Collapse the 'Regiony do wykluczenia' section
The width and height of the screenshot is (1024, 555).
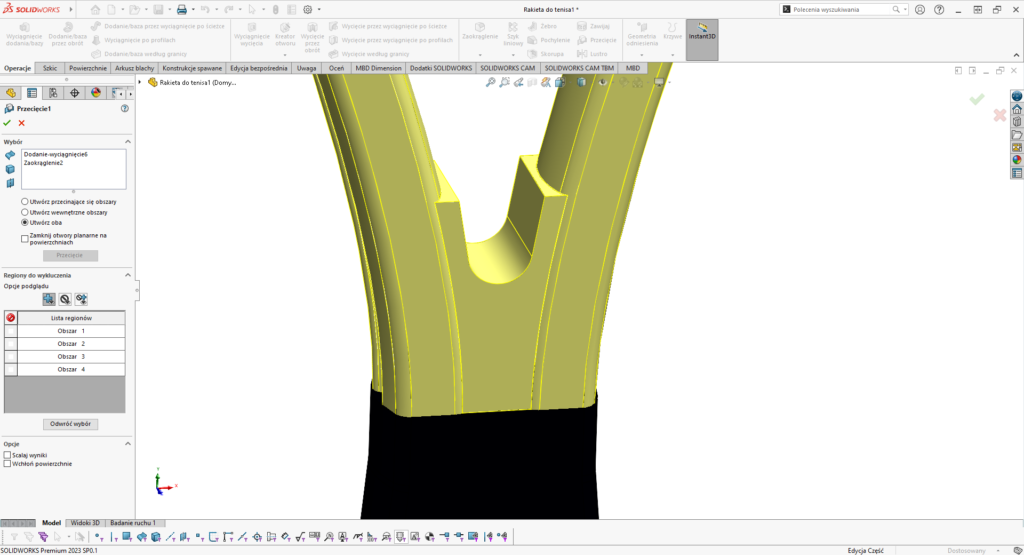126,275
